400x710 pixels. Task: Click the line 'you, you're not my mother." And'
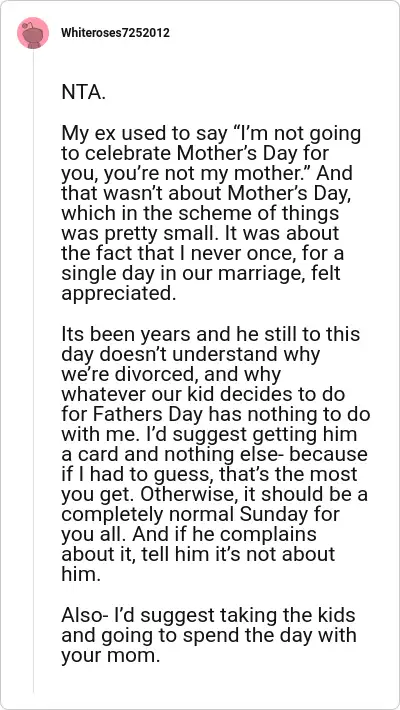207,174
